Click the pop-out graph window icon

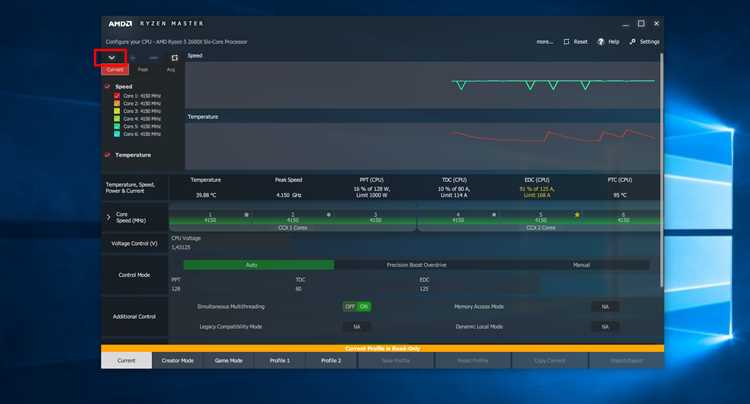tap(175, 57)
